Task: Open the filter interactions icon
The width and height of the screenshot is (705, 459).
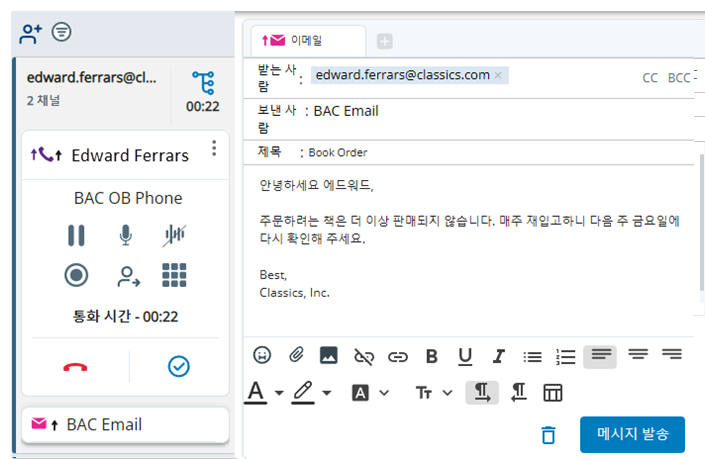Action: tap(61, 32)
